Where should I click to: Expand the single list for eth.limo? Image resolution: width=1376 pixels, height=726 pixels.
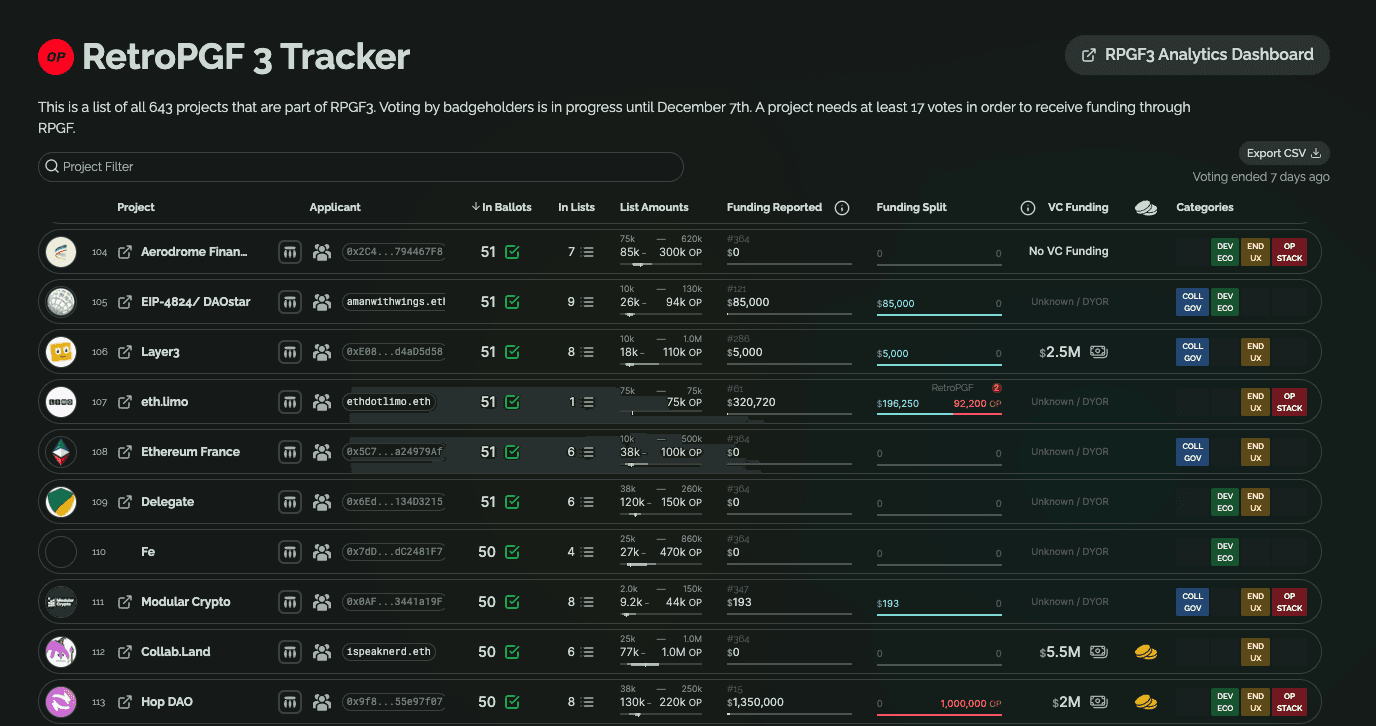[x=588, y=402]
